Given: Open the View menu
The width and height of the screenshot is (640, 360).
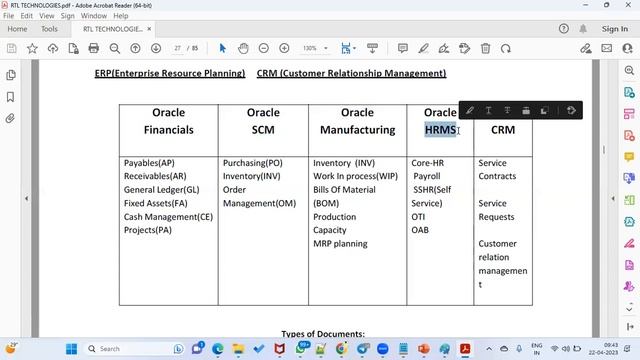Looking at the screenshot, I should 47,16.
